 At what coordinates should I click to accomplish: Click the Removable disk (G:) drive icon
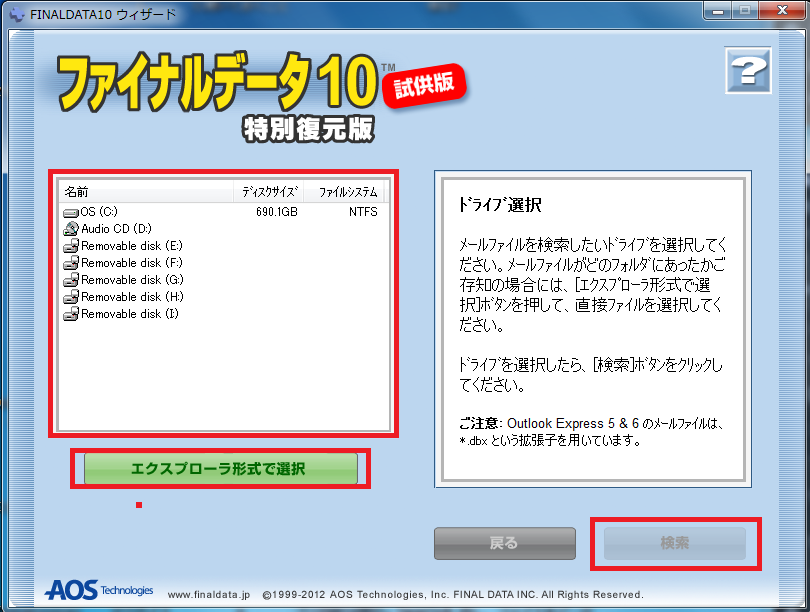point(71,280)
